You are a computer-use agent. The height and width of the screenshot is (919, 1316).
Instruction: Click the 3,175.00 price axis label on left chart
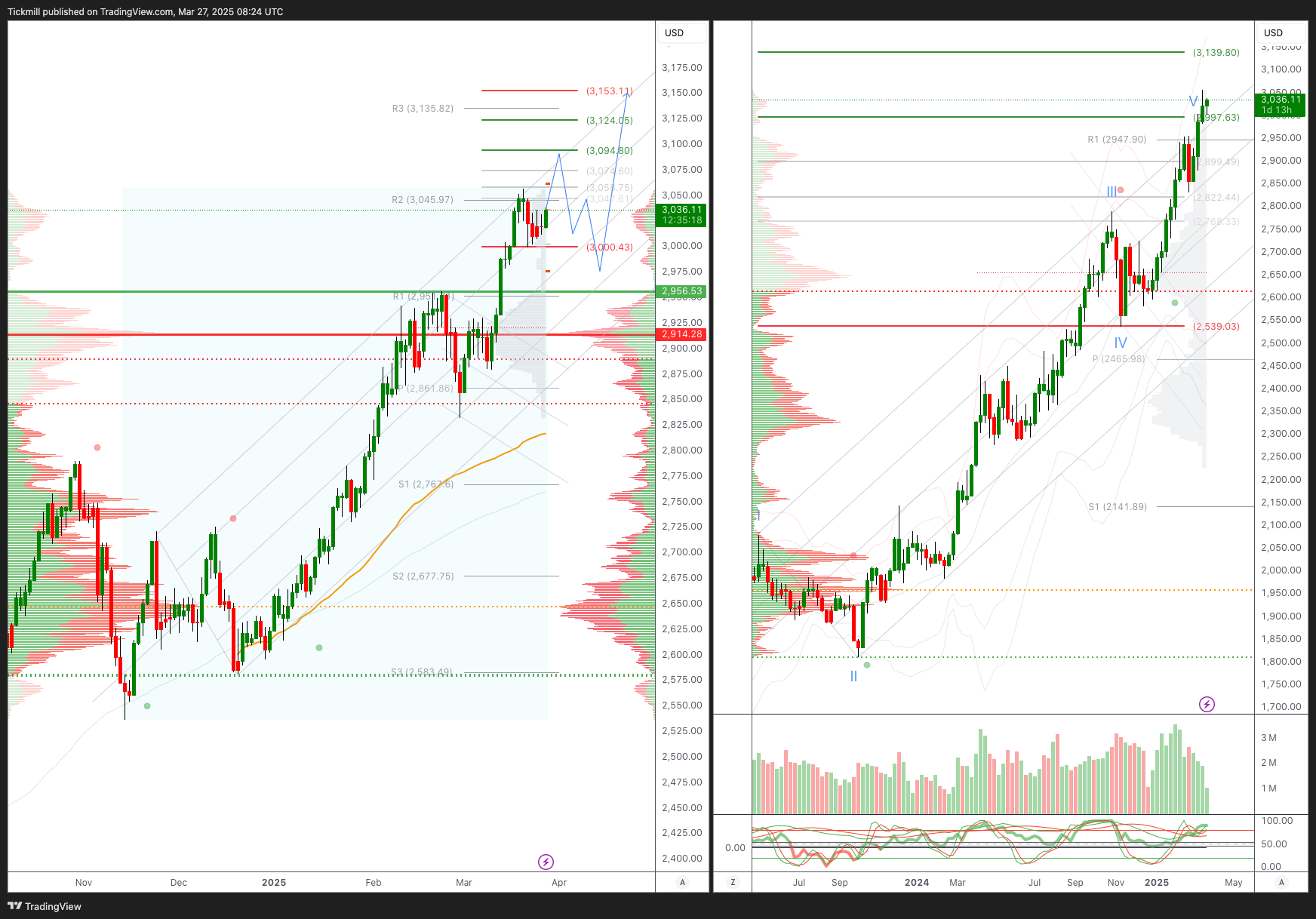tap(682, 68)
